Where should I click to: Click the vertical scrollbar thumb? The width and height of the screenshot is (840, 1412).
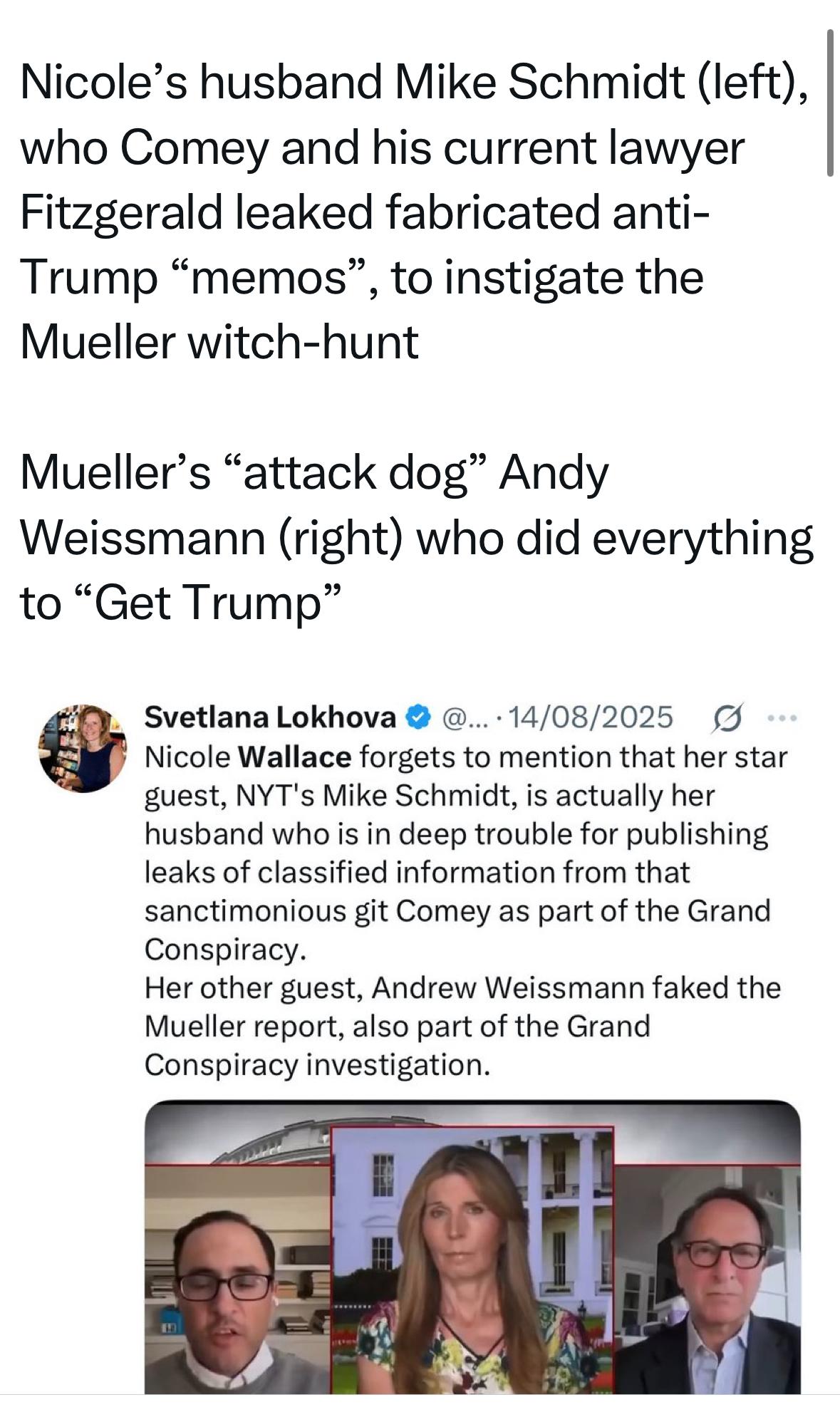click(829, 103)
